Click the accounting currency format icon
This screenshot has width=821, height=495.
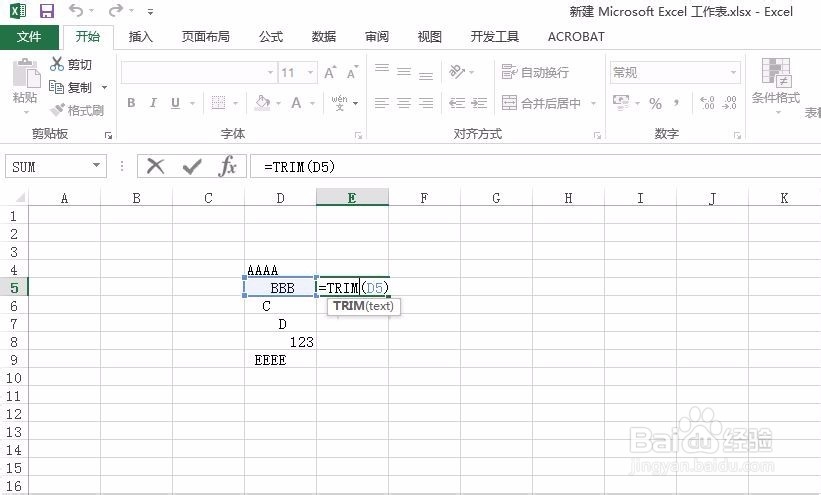621,102
